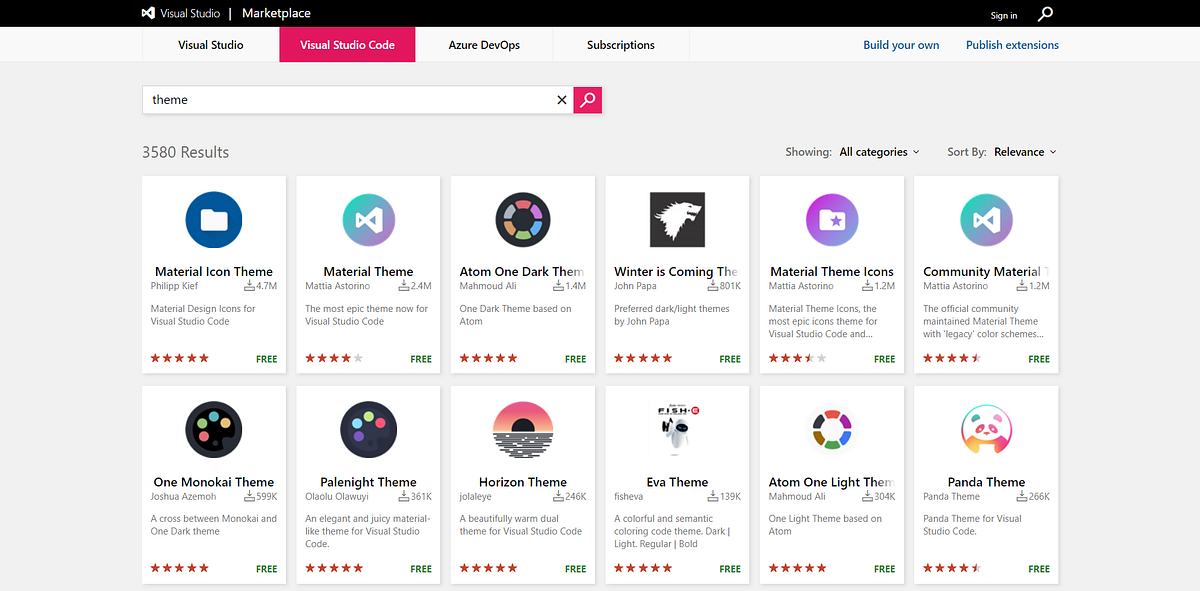Switch to the Visual Studio tab

pyautogui.click(x=210, y=44)
